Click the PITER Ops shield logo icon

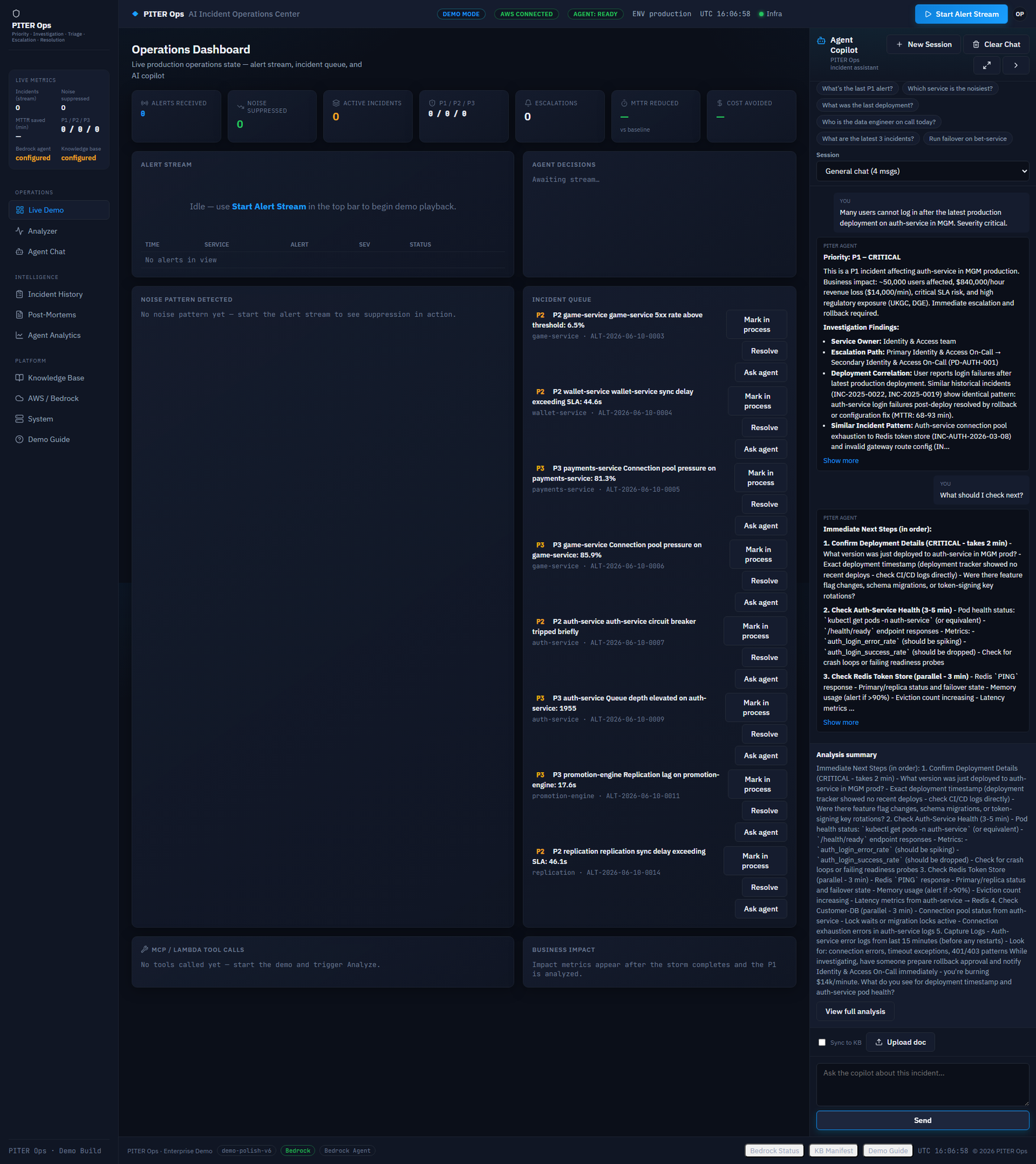[x=16, y=13]
